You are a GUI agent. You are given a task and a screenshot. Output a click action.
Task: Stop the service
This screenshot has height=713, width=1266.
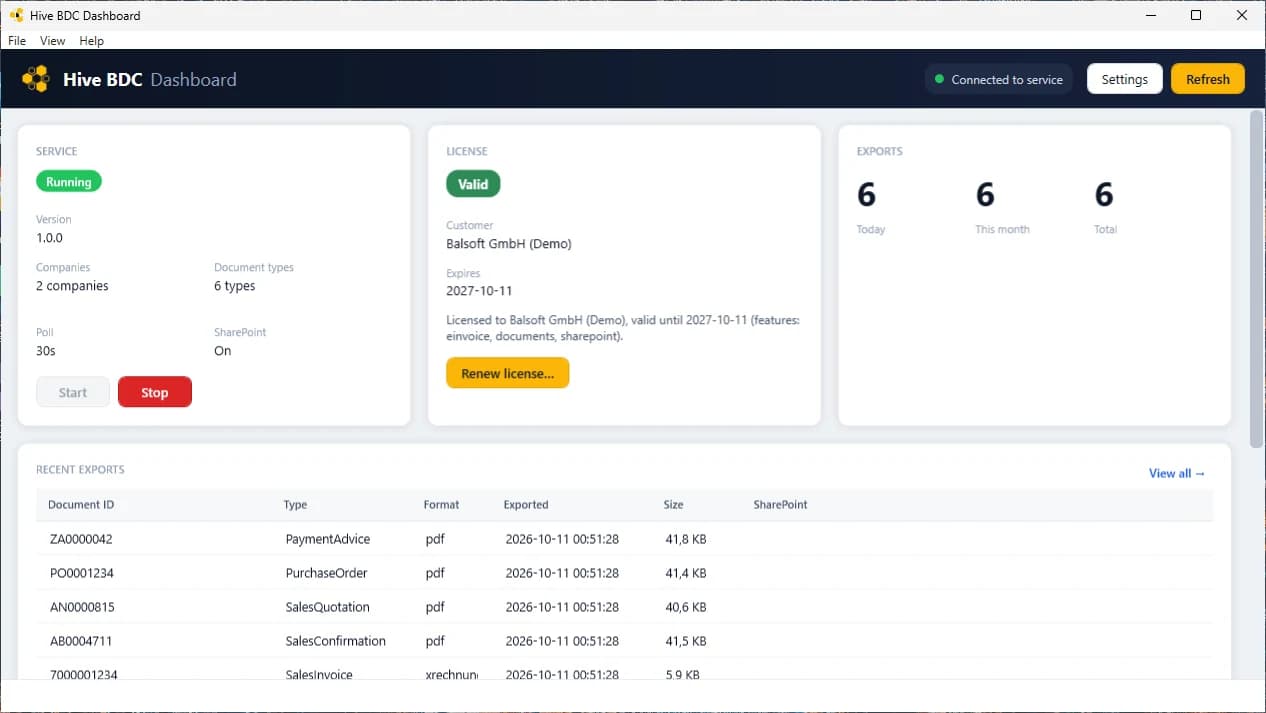pos(155,392)
